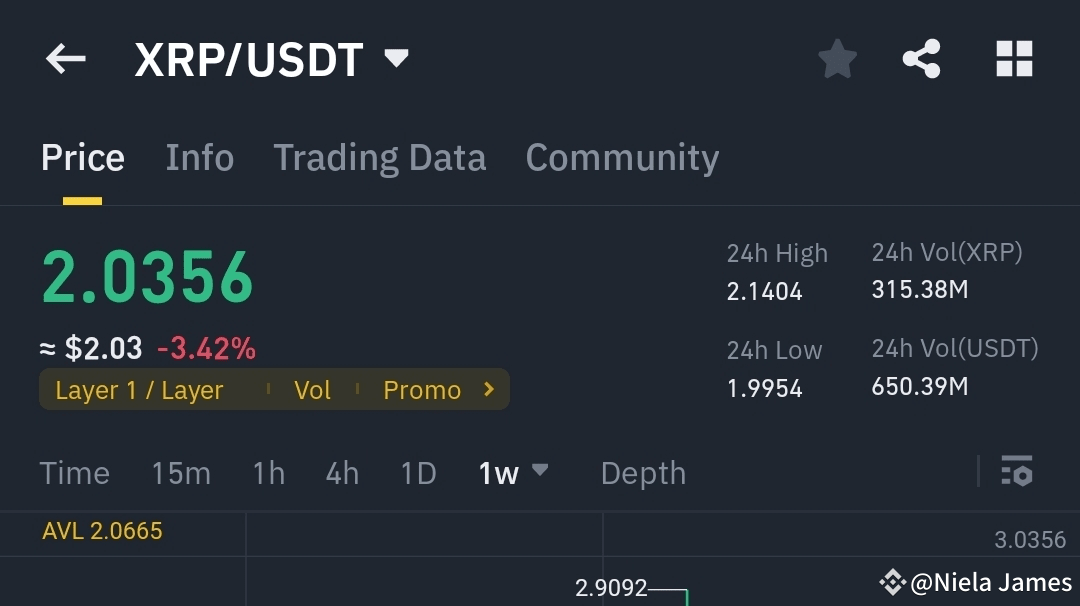Tap the Promo arrow icon in the tag bar
Screen dimensions: 1080x606
[x=489, y=390]
